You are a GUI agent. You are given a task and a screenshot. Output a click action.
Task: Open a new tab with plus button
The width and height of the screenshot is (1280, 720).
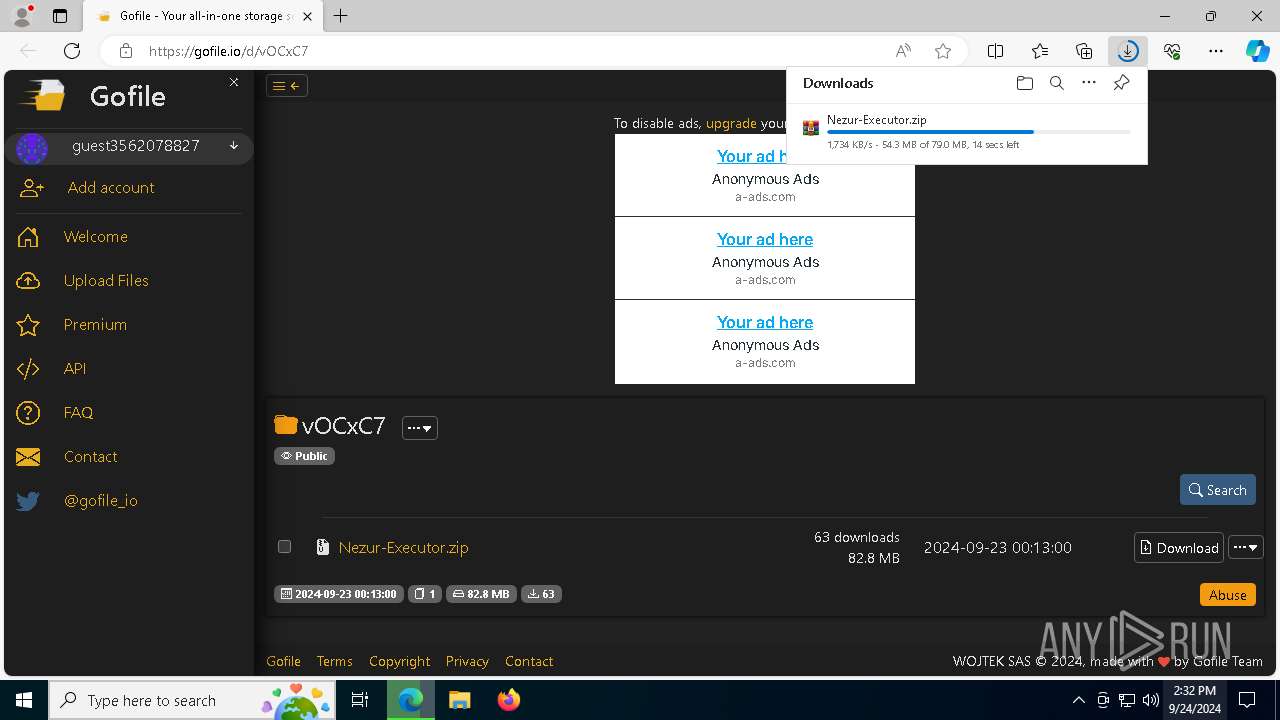pos(340,16)
